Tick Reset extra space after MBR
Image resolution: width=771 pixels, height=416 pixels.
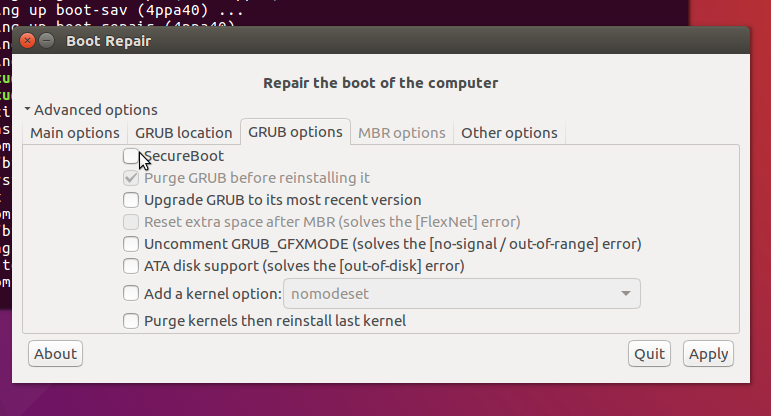tap(131, 222)
